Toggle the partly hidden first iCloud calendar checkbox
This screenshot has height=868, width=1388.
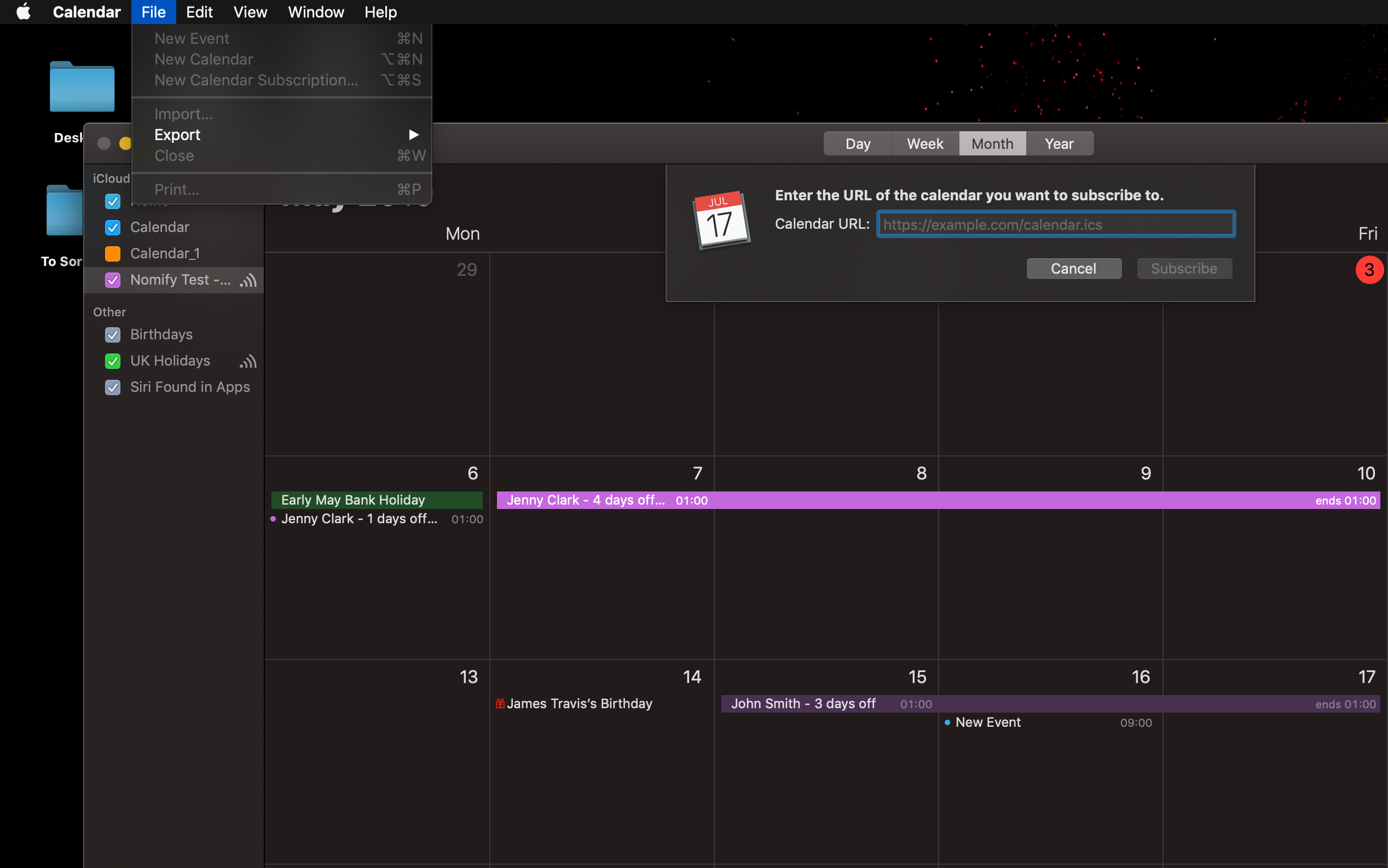[x=113, y=201]
